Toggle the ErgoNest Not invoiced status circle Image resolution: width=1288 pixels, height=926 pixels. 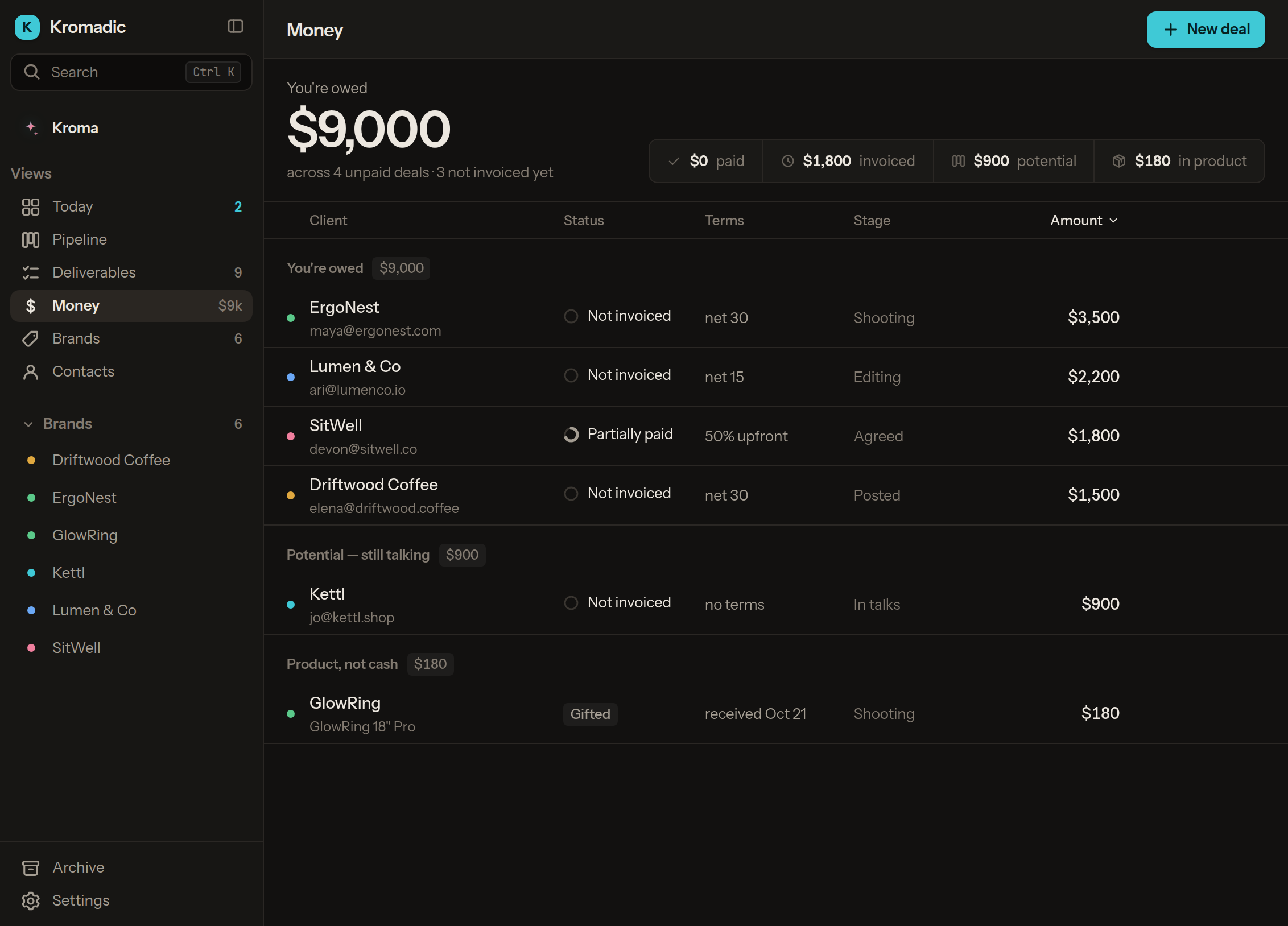point(571,316)
